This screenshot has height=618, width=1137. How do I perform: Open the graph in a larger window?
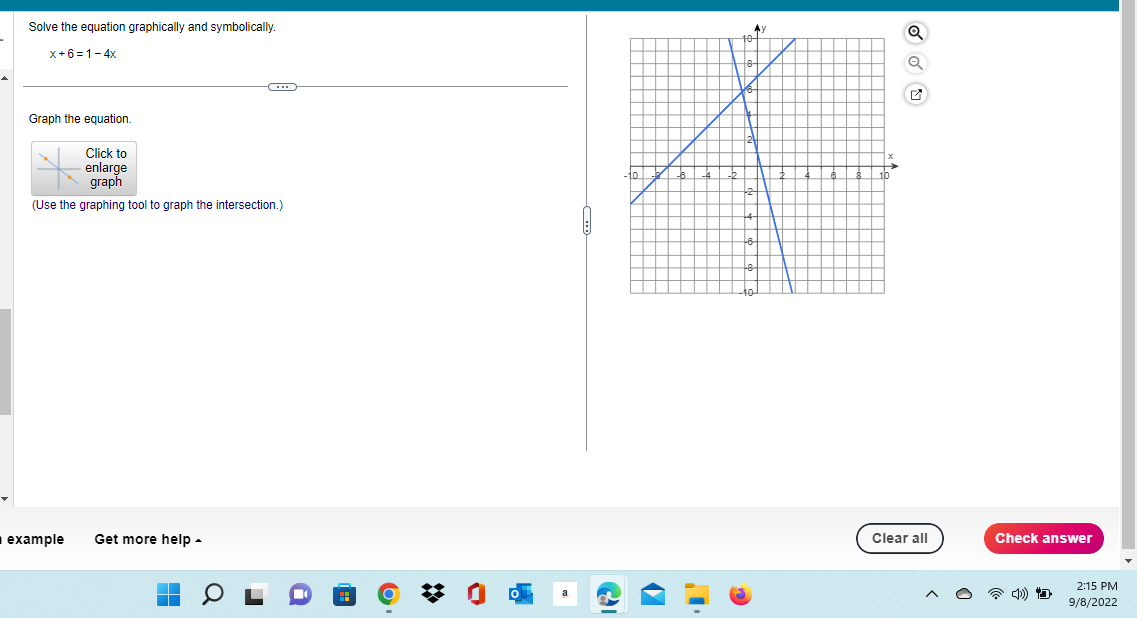914,94
